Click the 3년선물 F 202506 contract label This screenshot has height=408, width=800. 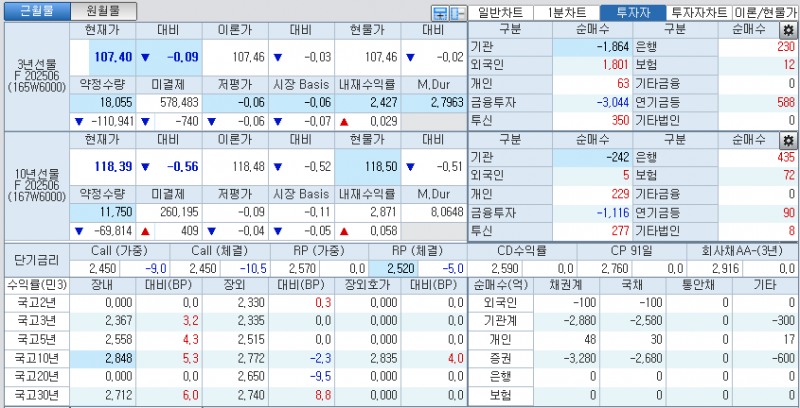(x=37, y=76)
